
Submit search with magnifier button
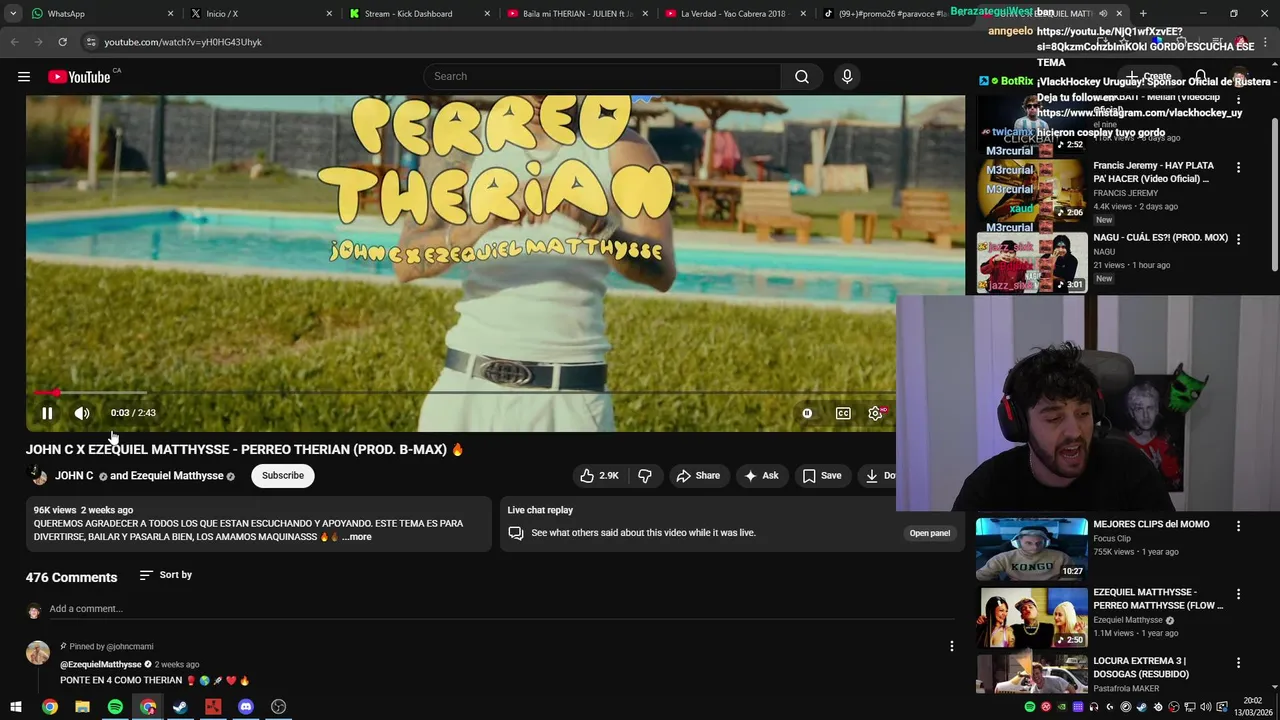tap(802, 76)
